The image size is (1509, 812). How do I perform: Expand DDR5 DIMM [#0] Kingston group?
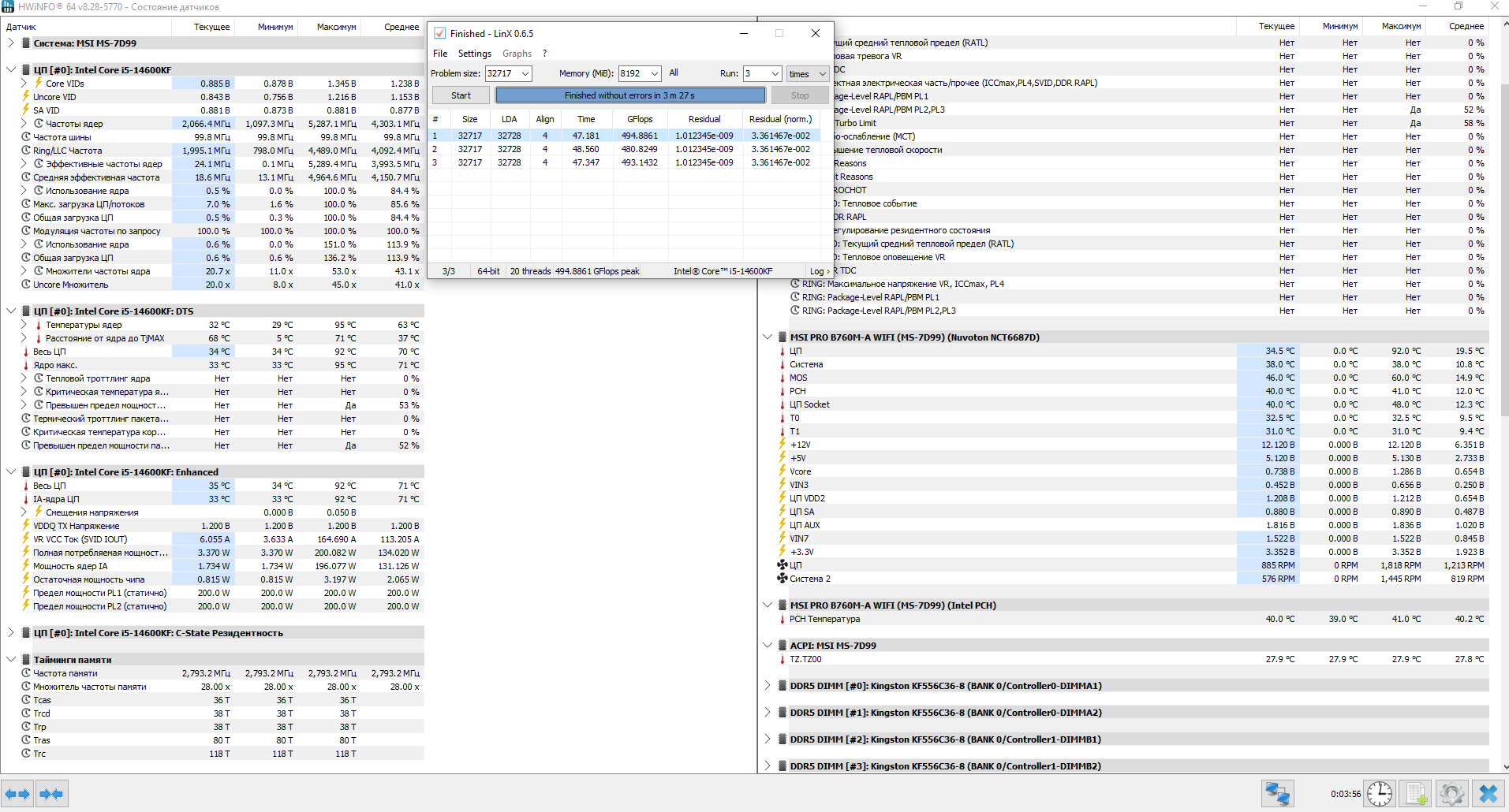click(x=768, y=686)
